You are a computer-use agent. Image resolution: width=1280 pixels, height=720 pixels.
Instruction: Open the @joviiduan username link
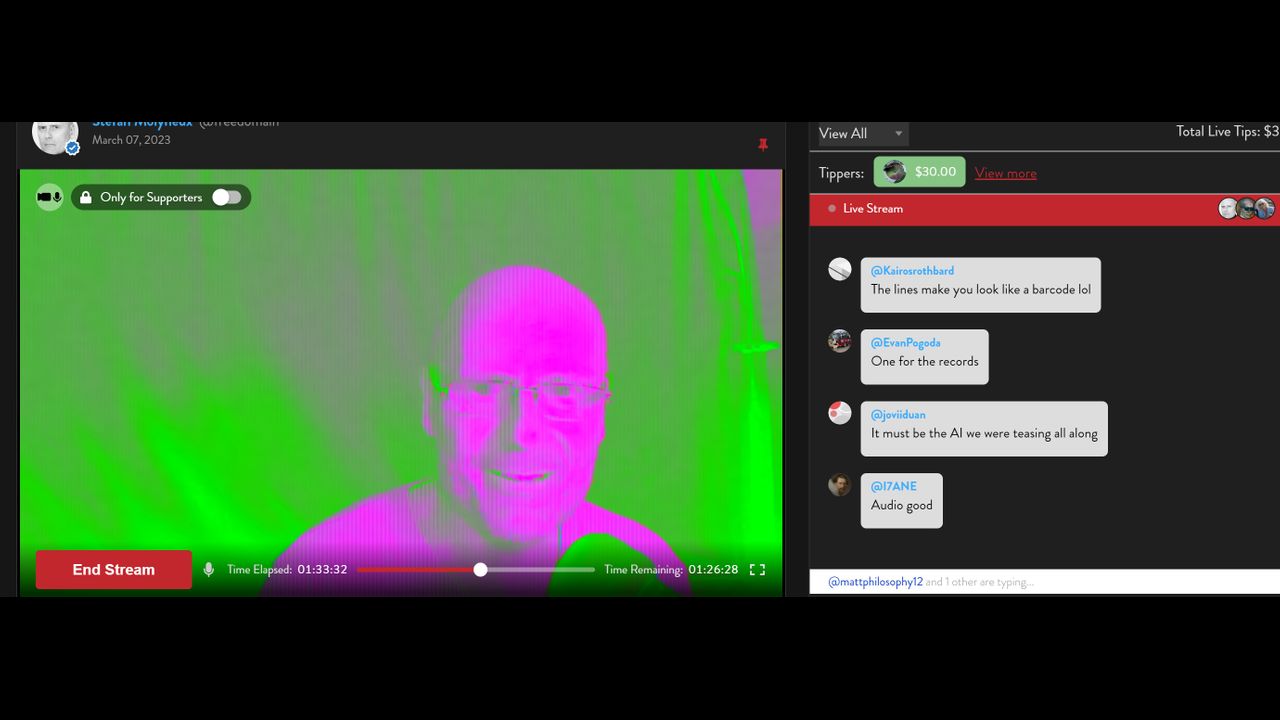click(898, 414)
